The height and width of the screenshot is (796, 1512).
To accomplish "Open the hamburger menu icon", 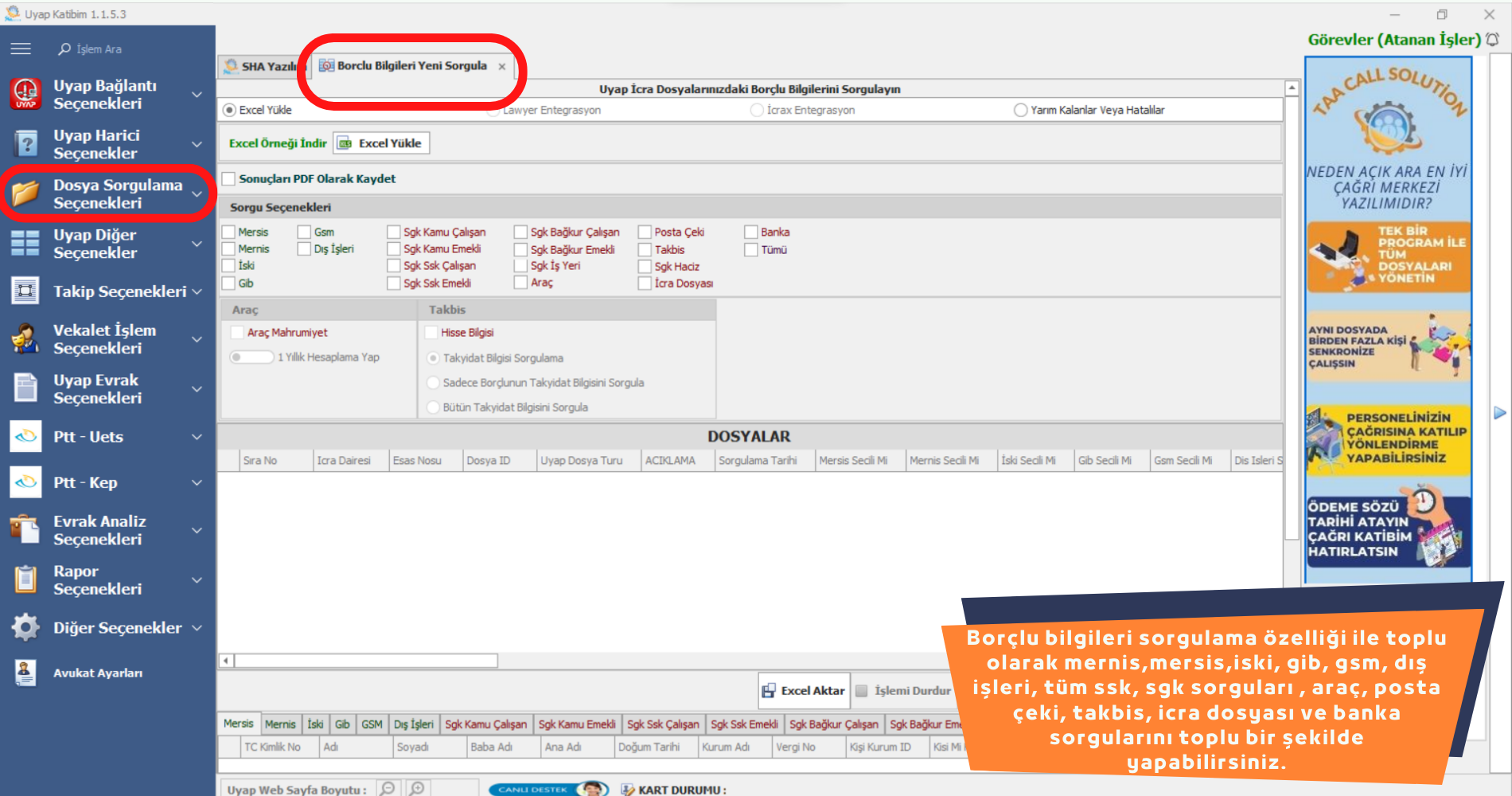I will pyautogui.click(x=21, y=49).
